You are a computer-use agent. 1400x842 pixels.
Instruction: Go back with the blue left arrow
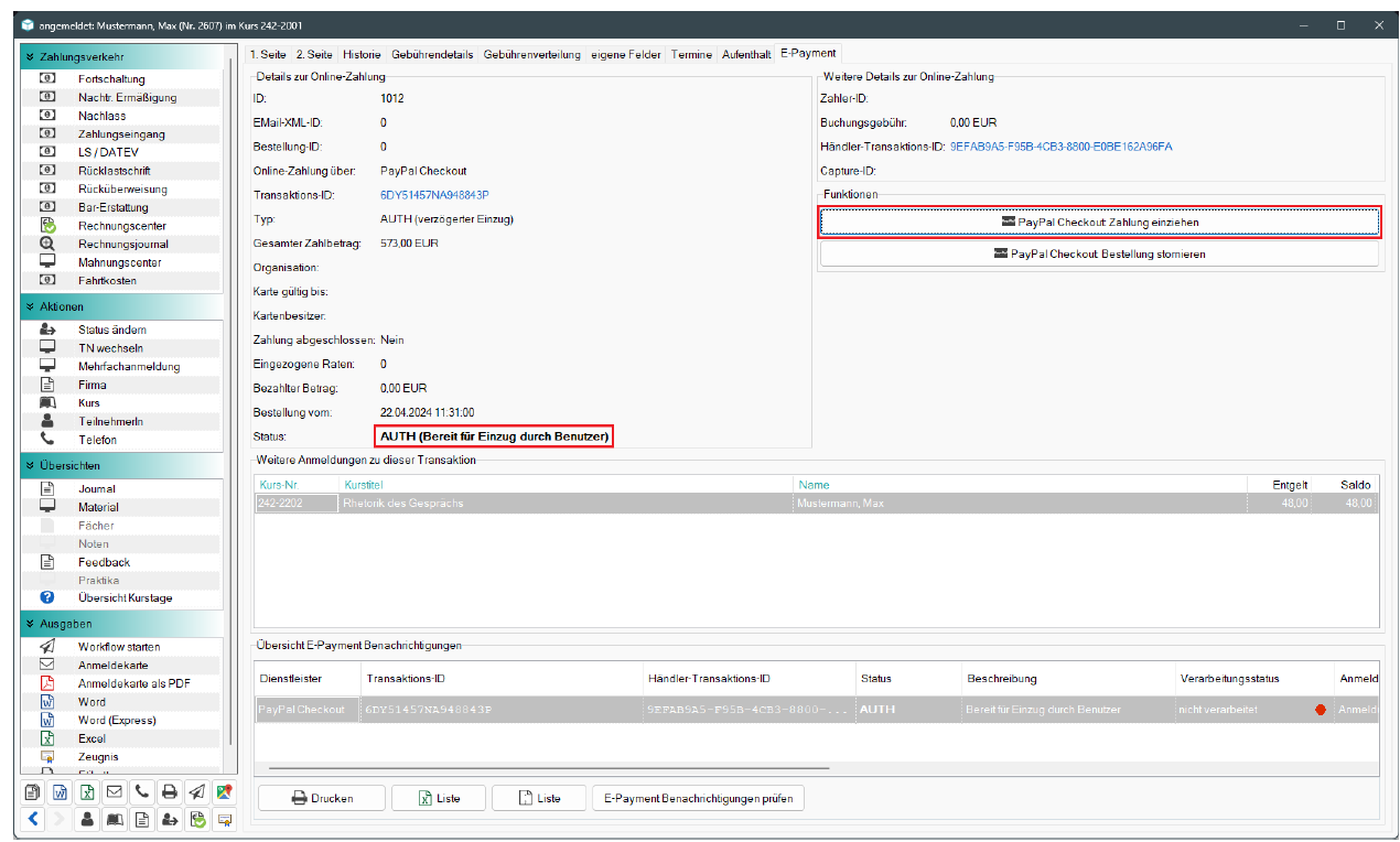tap(33, 819)
